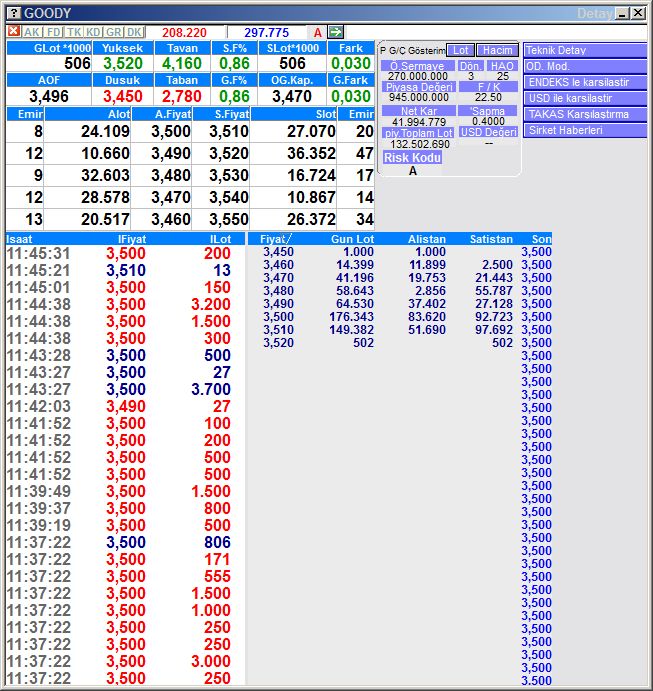Switch display to Lot

[460, 50]
